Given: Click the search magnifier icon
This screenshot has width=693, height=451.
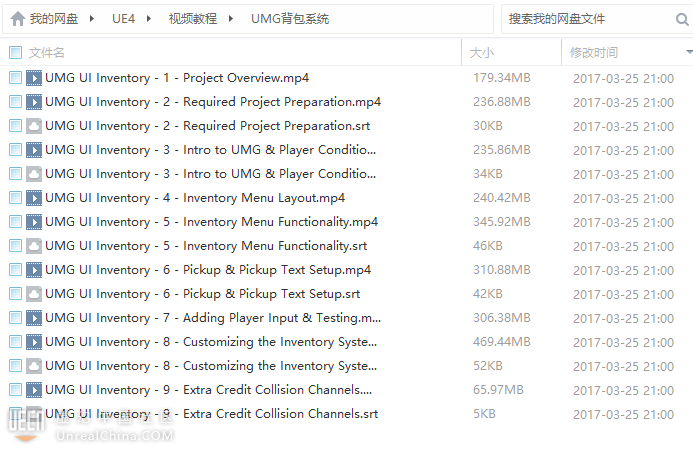Looking at the screenshot, I should 682,19.
